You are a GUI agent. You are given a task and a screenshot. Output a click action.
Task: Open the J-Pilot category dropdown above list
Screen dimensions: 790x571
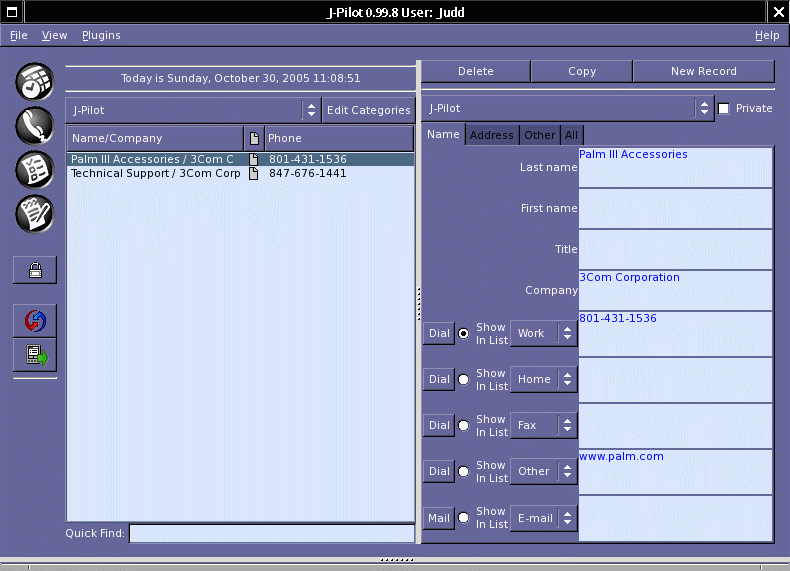pyautogui.click(x=192, y=110)
